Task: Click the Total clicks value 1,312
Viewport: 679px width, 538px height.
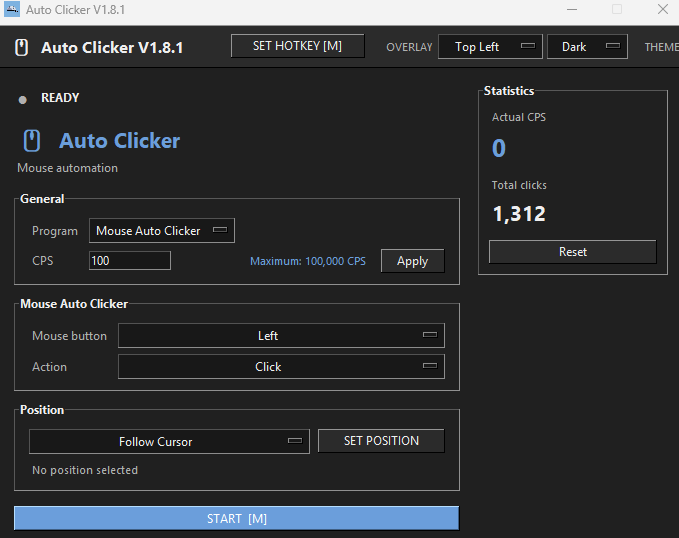Action: coord(519,214)
